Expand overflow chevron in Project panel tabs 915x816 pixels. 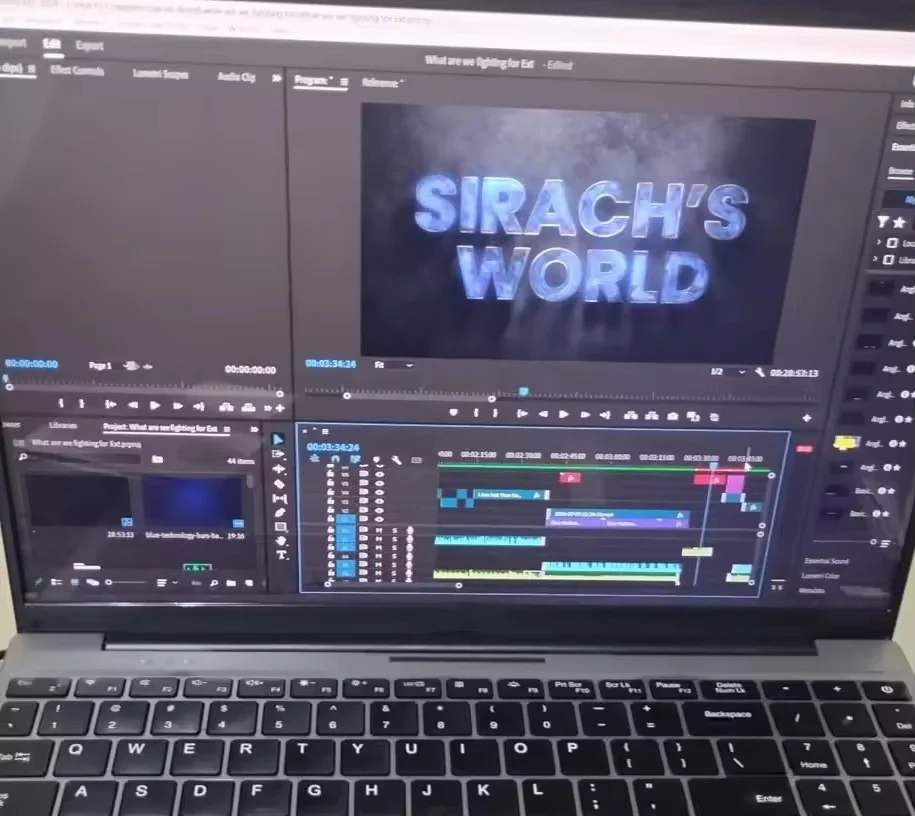254,429
